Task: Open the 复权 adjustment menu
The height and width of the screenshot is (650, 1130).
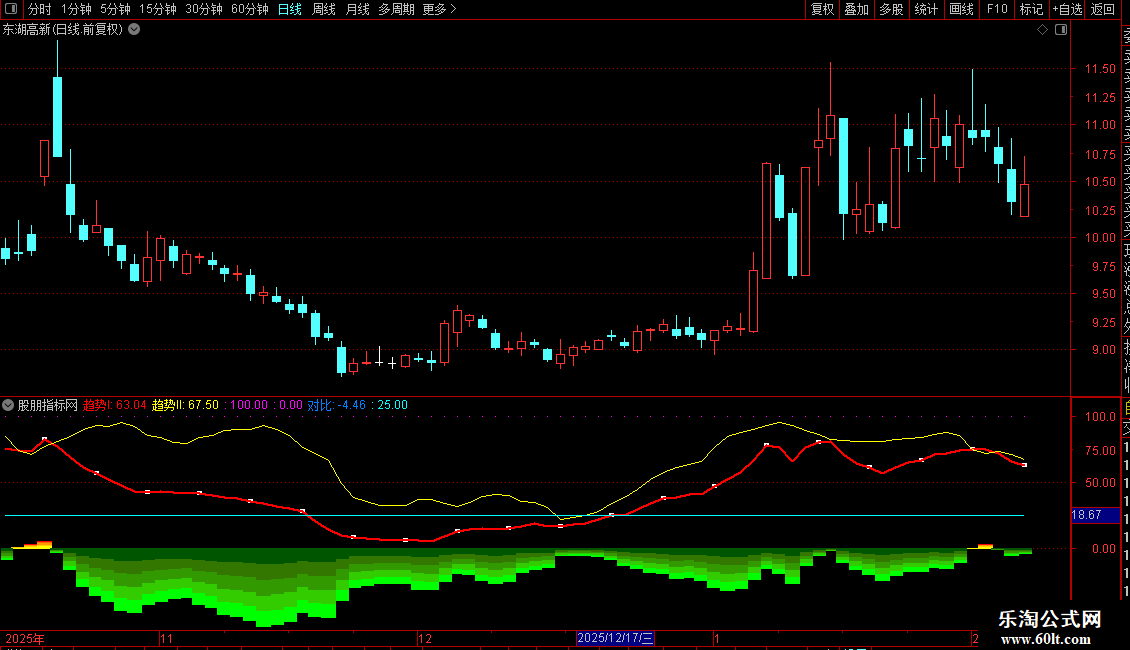Action: pyautogui.click(x=822, y=9)
